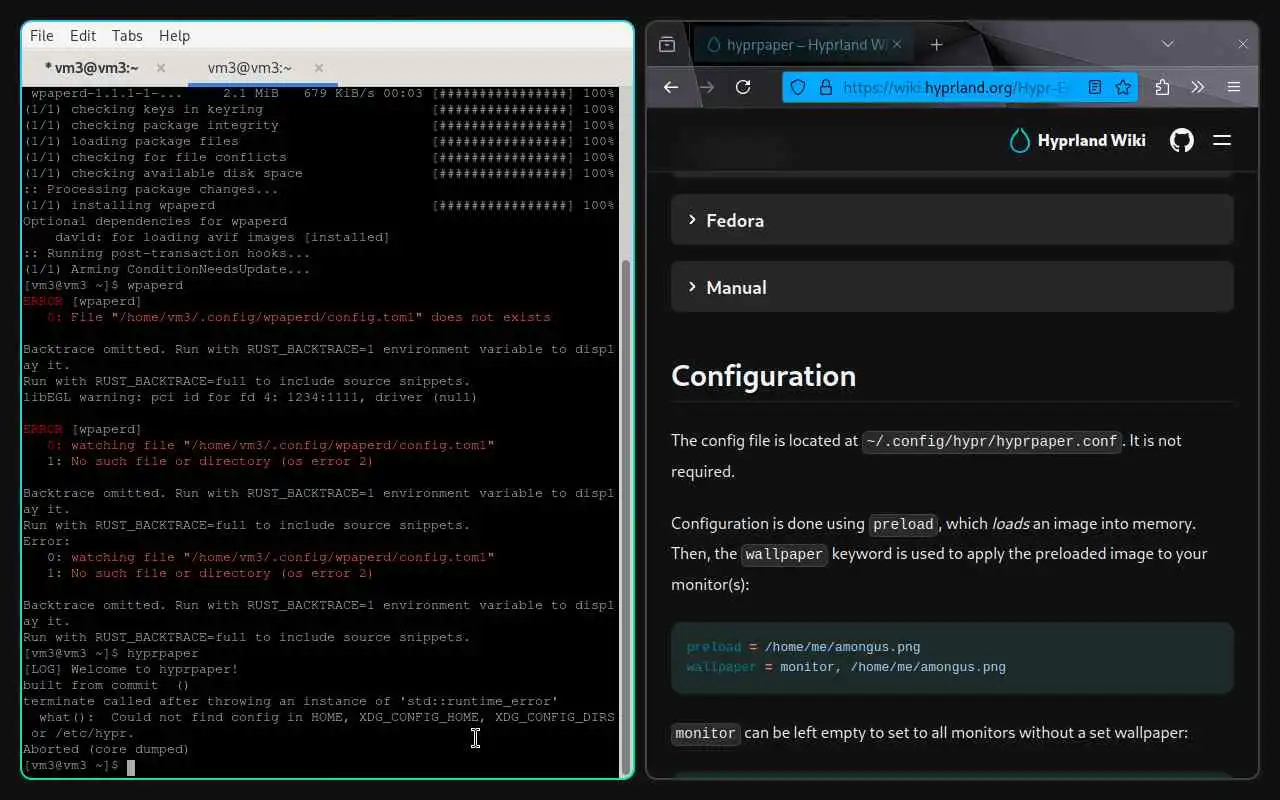Expand the Manual install section
The width and height of the screenshot is (1280, 800).
[x=952, y=287]
